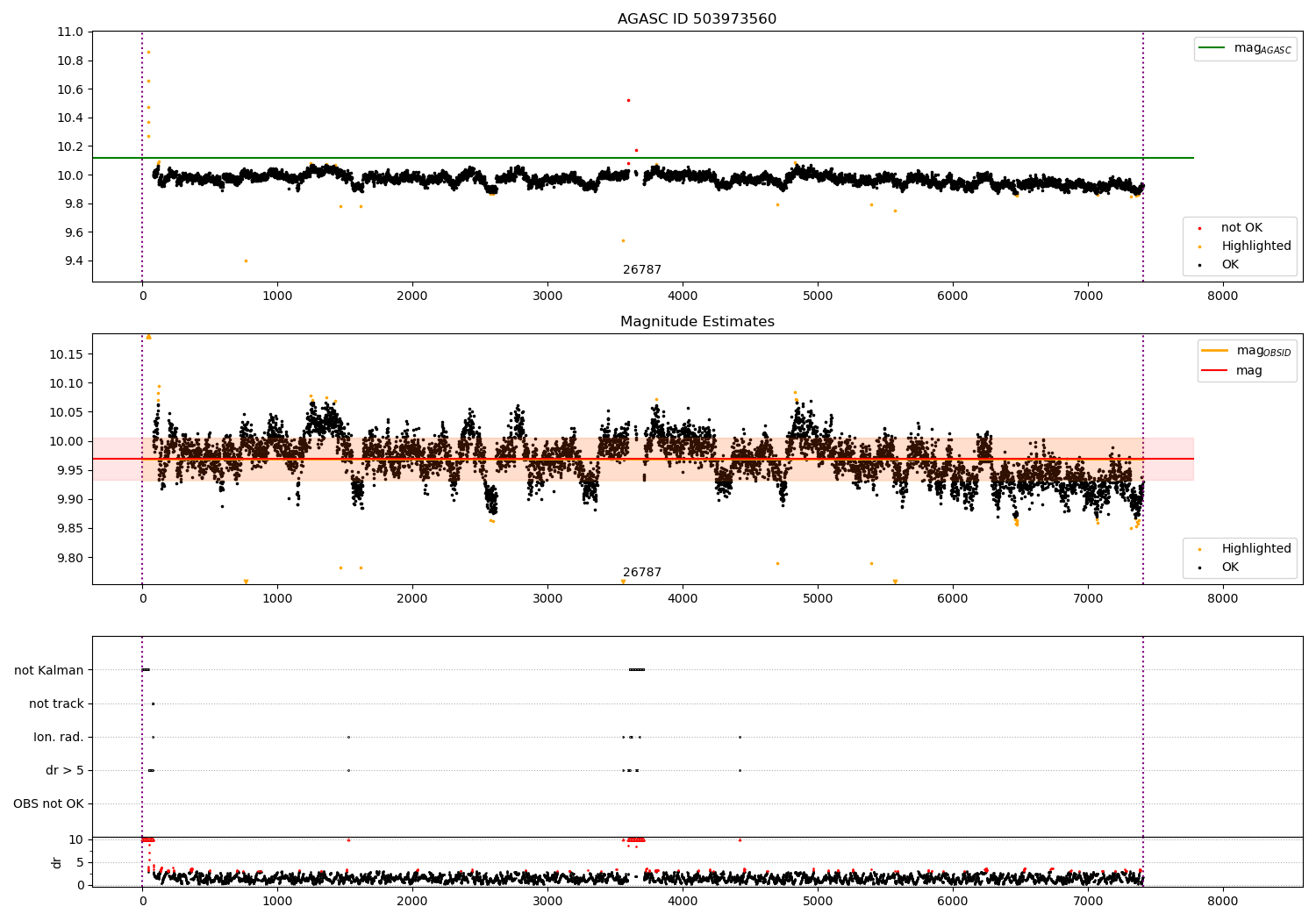The image size is (1316, 921).
Task: Click y-axis tick '10.00' on middle plot
Action: click(x=67, y=441)
